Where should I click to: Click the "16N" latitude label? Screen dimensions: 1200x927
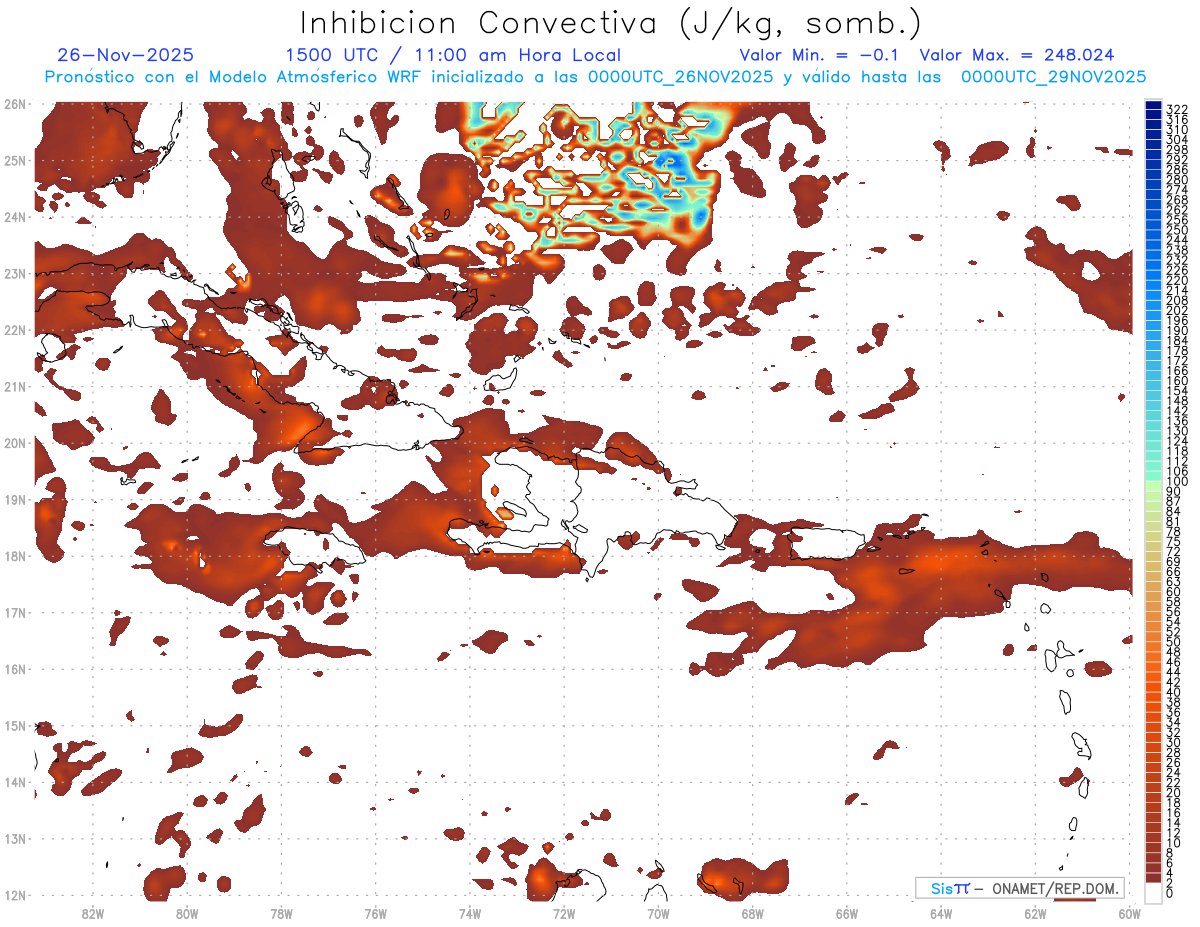pyautogui.click(x=15, y=669)
